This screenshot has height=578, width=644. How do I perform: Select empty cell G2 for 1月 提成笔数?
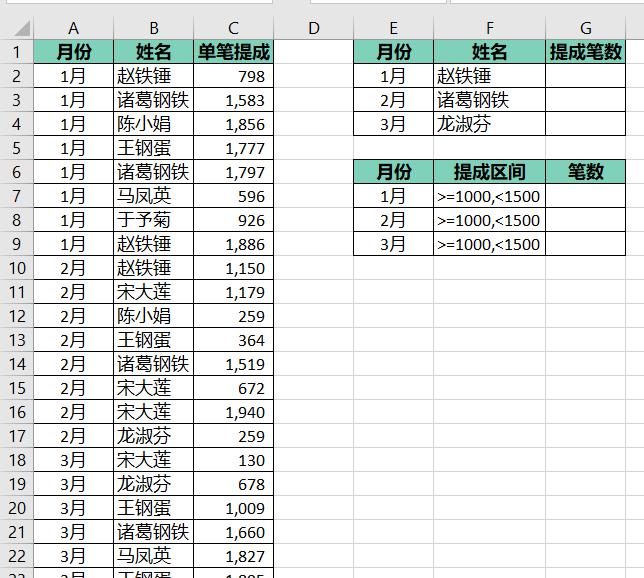[x=585, y=76]
